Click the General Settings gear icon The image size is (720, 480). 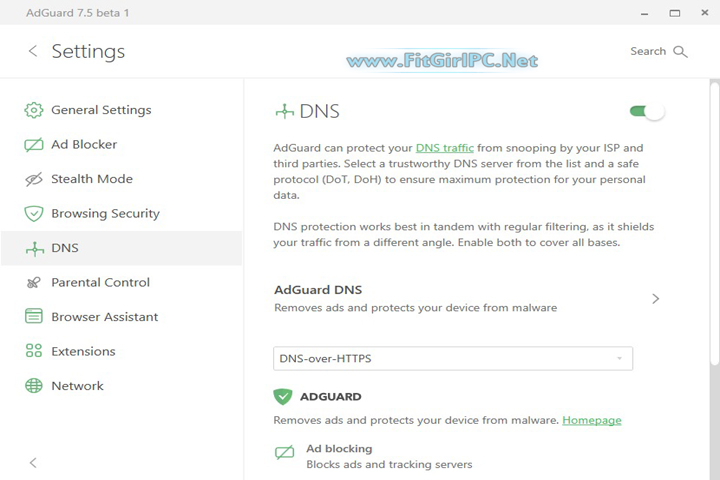coord(34,110)
